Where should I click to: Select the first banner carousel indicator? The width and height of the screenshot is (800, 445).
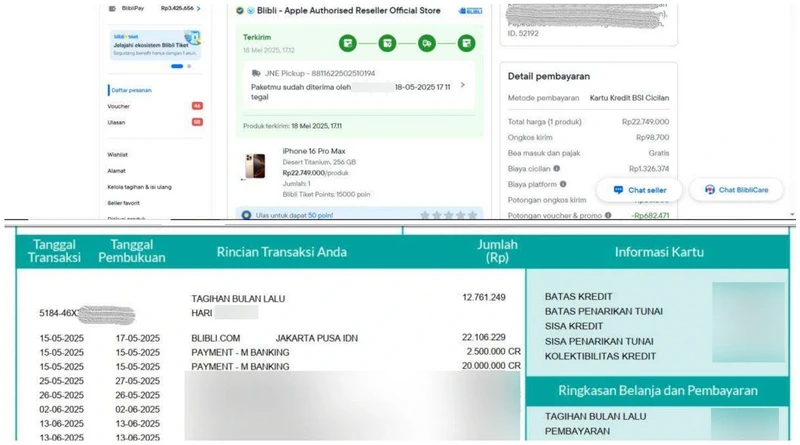[177, 66]
